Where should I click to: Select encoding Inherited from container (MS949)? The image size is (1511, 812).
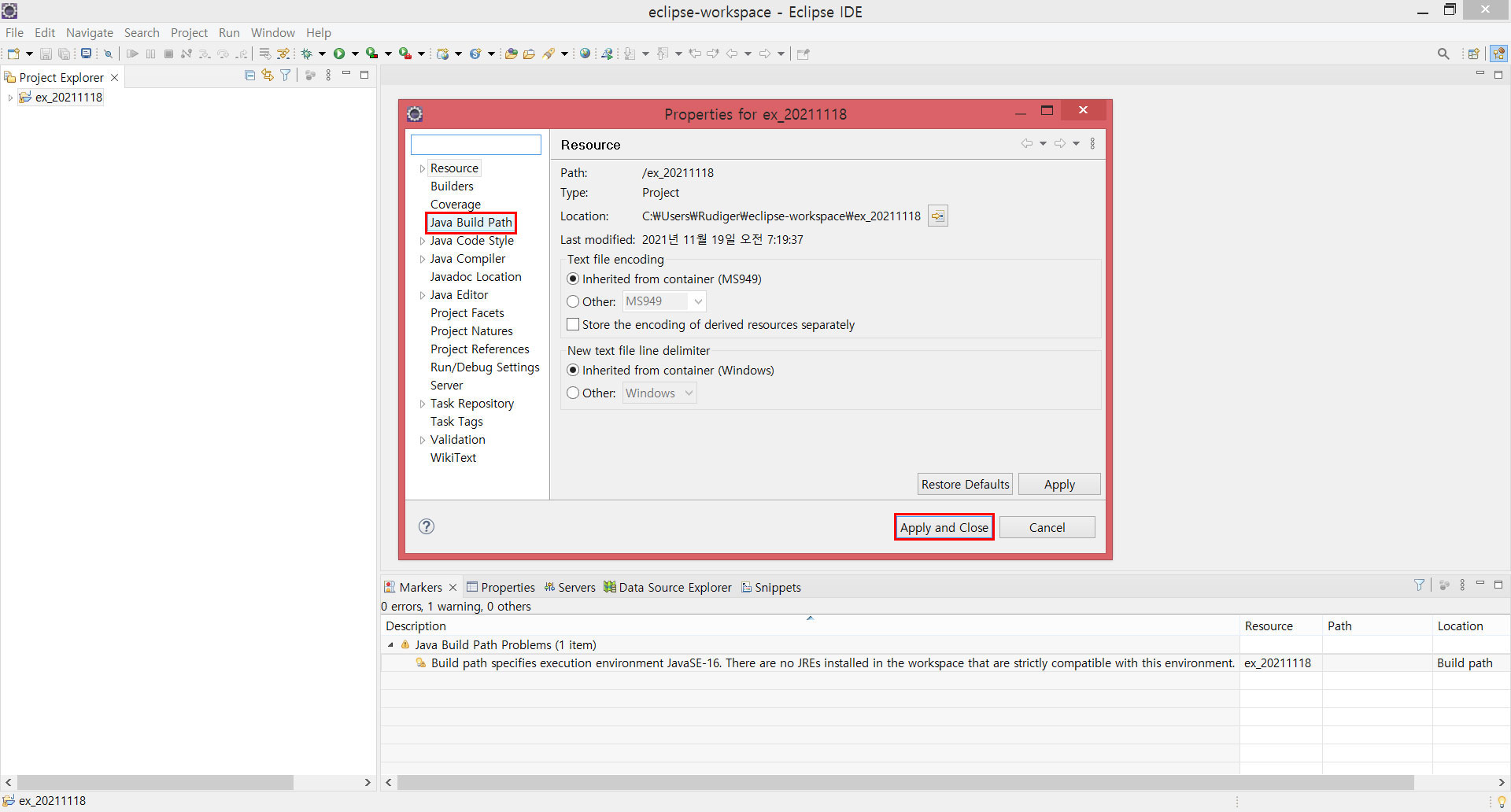pos(664,279)
